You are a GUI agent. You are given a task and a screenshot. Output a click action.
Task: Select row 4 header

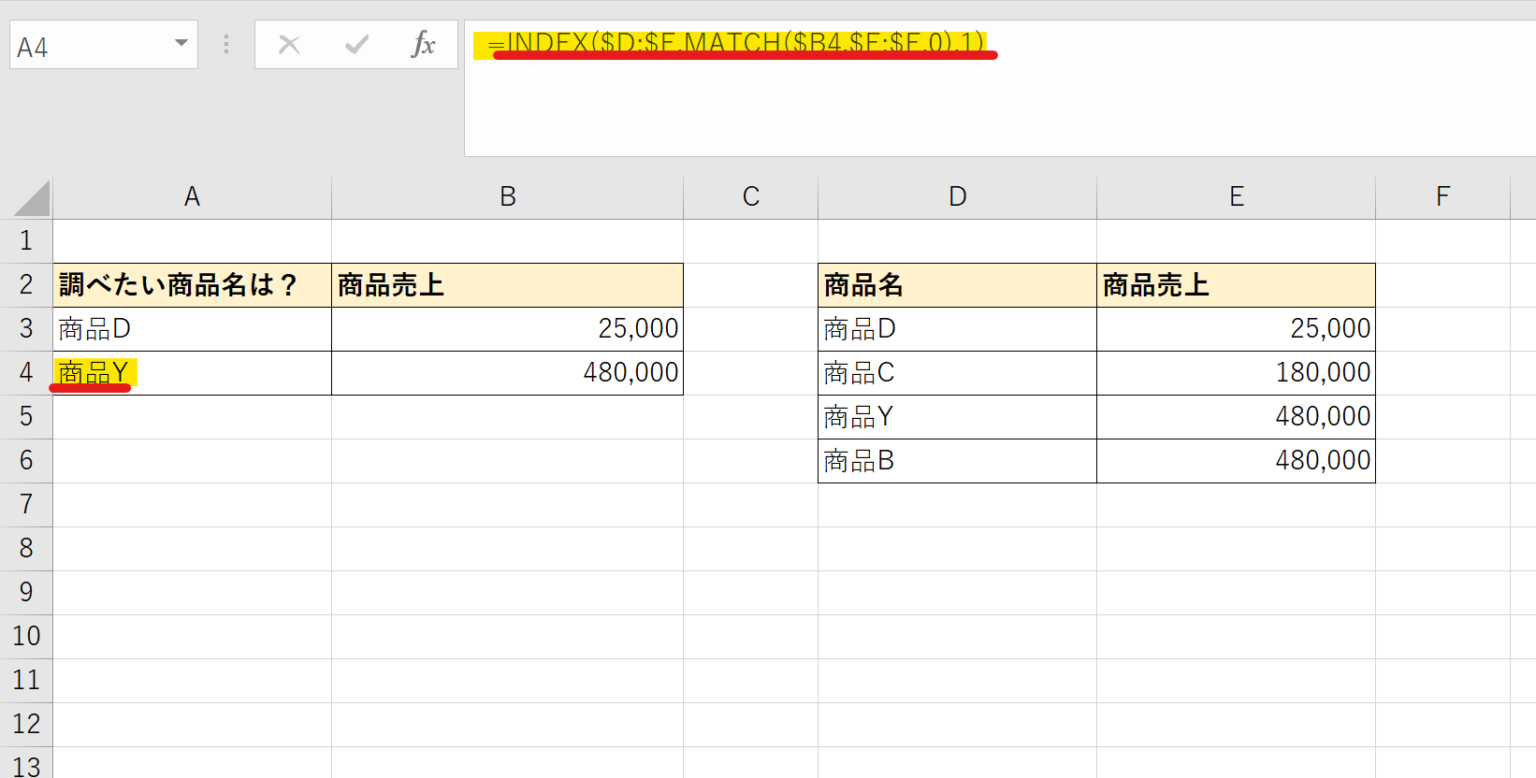pos(26,373)
